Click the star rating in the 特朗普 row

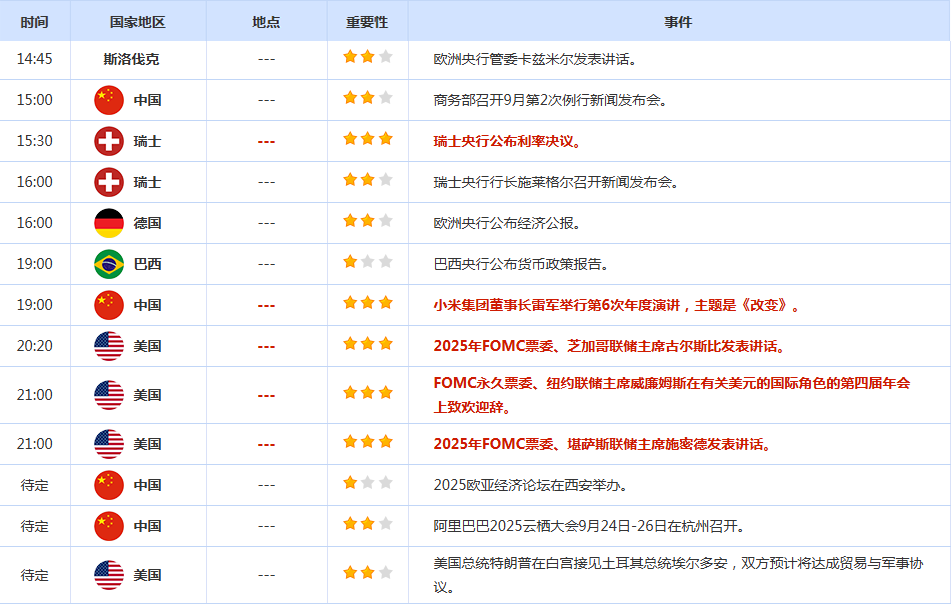click(368, 572)
